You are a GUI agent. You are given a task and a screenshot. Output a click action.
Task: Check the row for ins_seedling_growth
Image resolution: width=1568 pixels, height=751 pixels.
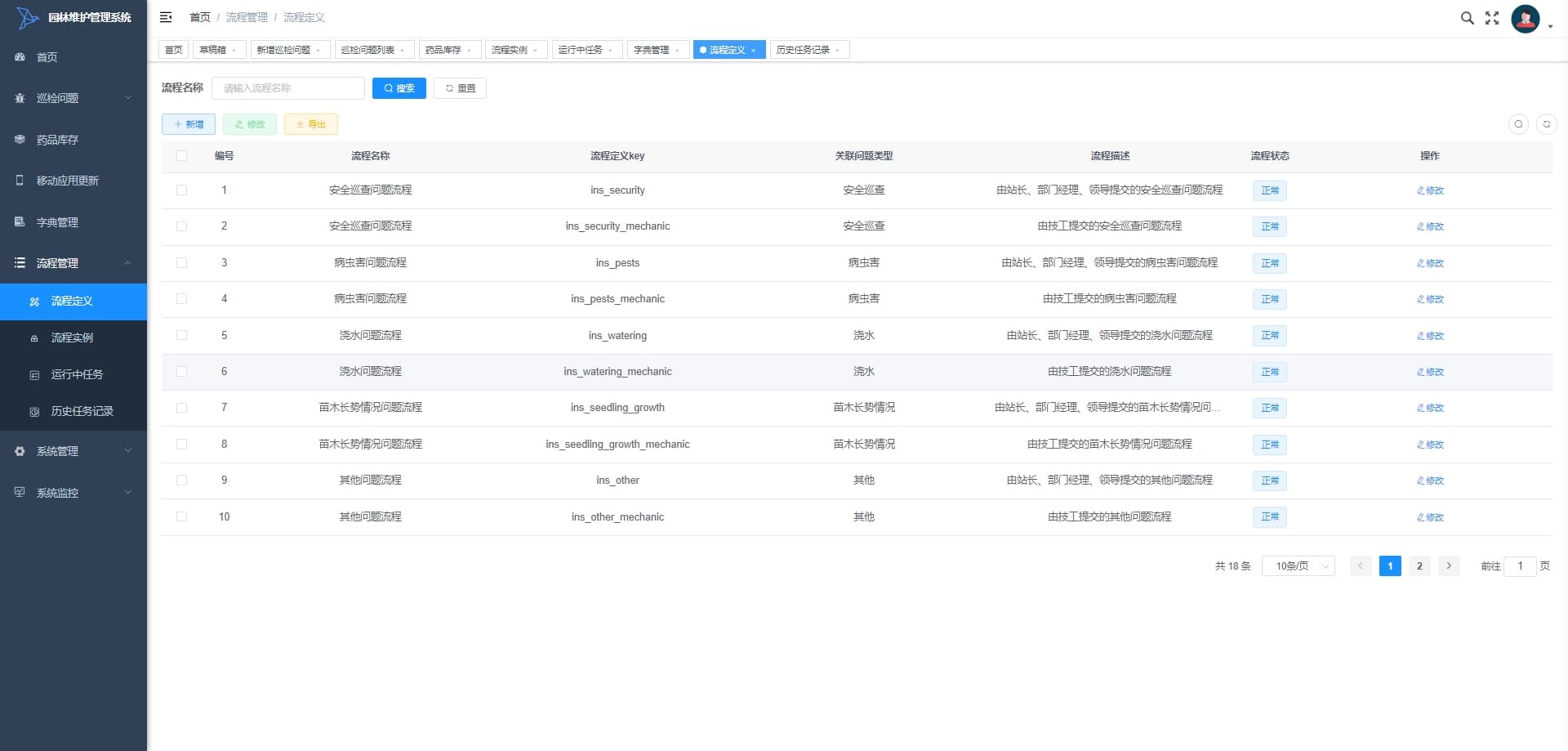pyautogui.click(x=181, y=408)
